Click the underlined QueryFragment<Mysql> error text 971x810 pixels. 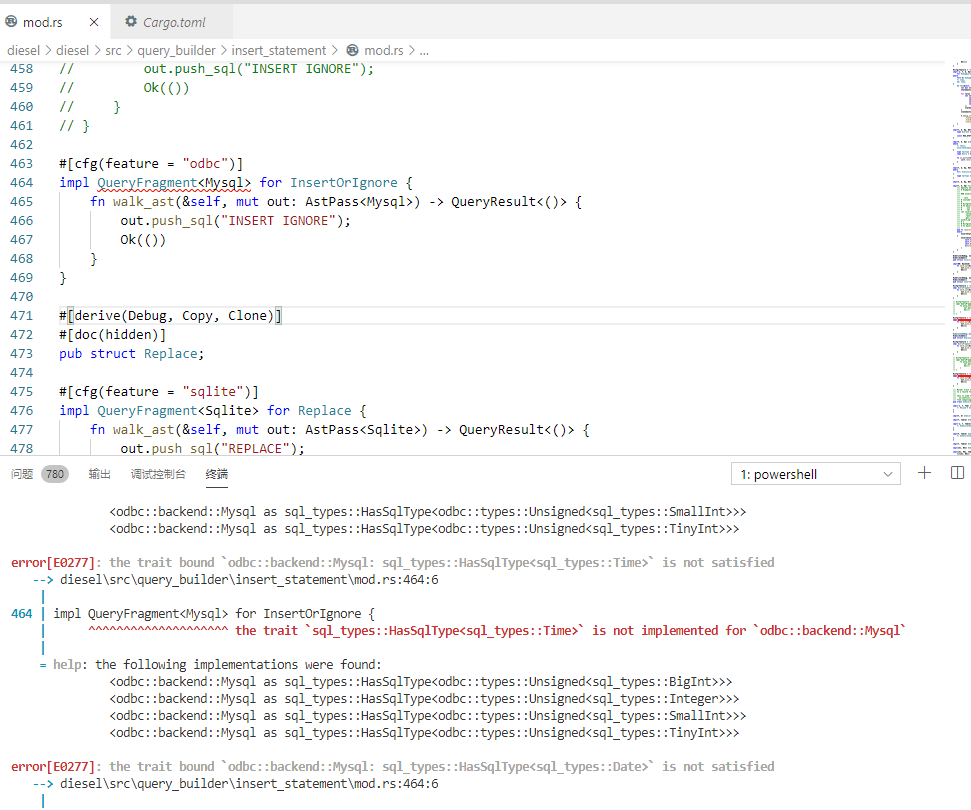point(174,183)
